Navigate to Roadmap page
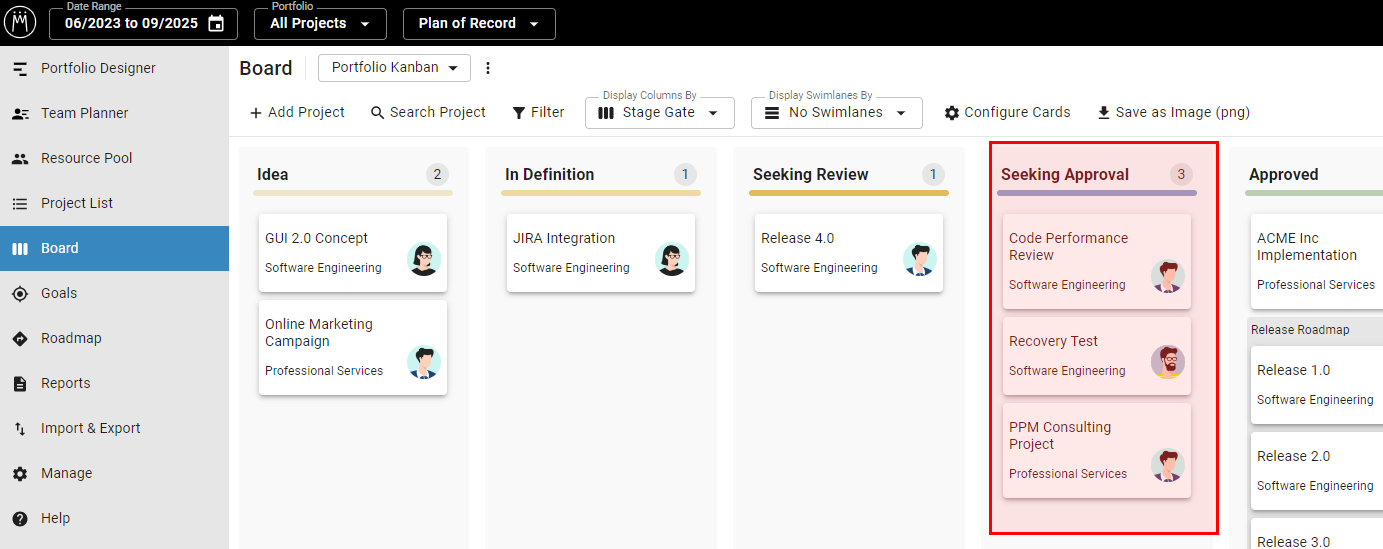This screenshot has height=549, width=1383. [x=114, y=339]
